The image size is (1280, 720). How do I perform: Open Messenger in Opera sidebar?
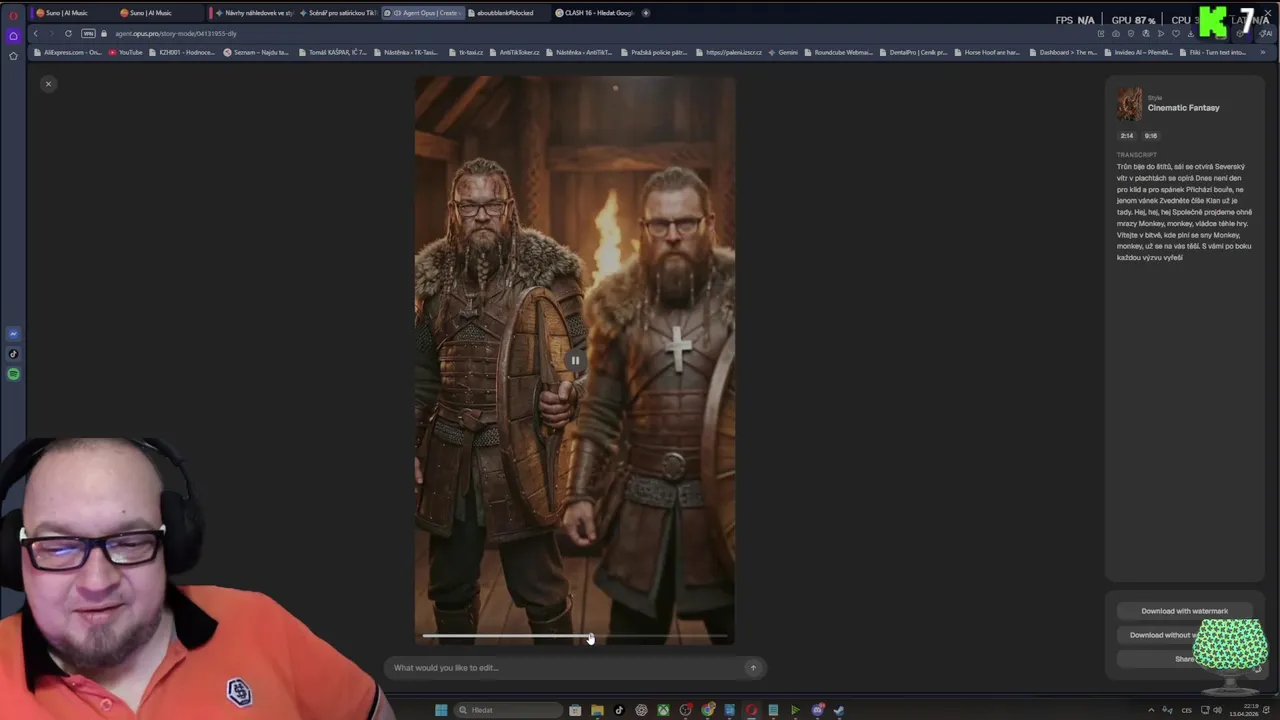(x=13, y=334)
